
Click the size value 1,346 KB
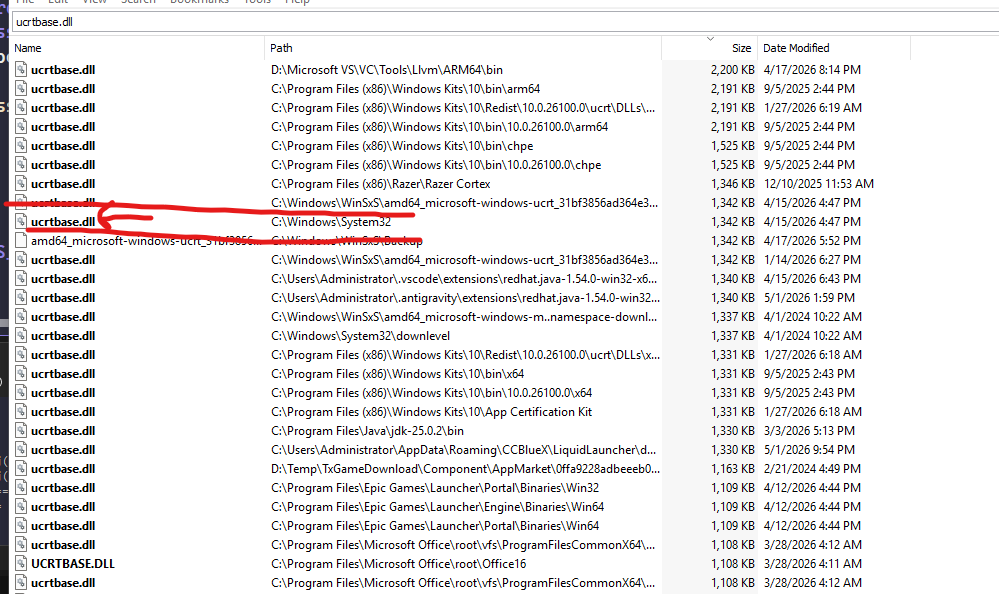pos(733,184)
